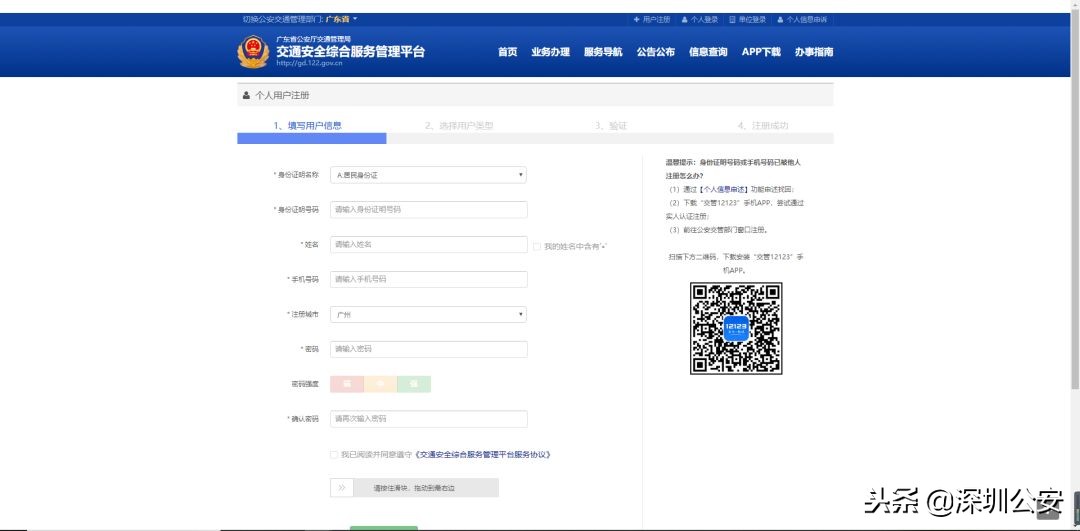The image size is (1080, 531).
Task: Open 服务导航 in the navigation bar
Action: coord(603,52)
